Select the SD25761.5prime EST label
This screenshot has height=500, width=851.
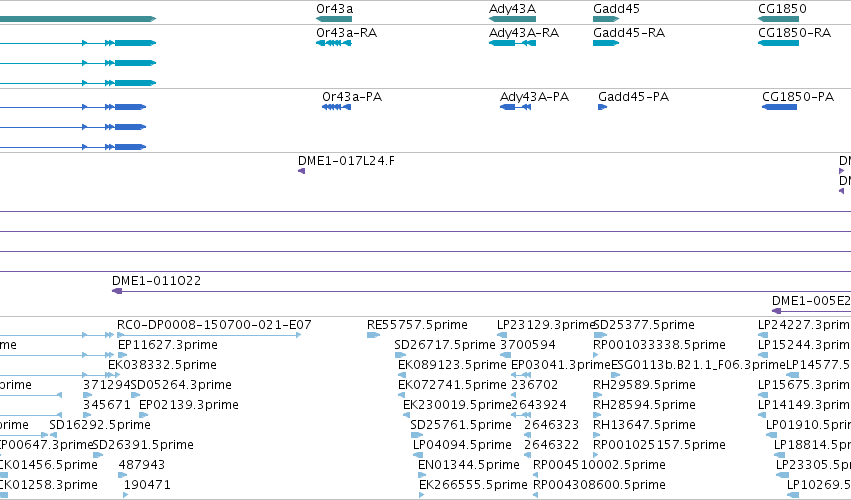point(461,425)
